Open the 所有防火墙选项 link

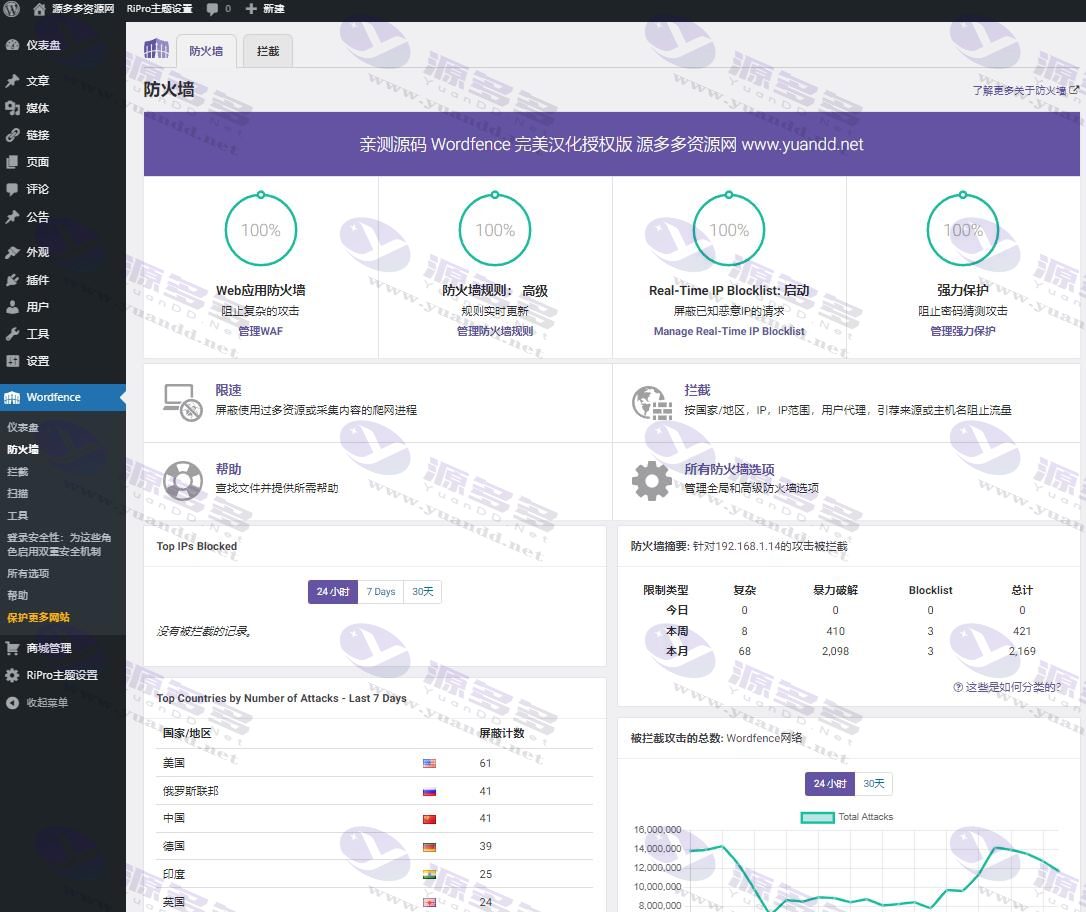pos(729,469)
